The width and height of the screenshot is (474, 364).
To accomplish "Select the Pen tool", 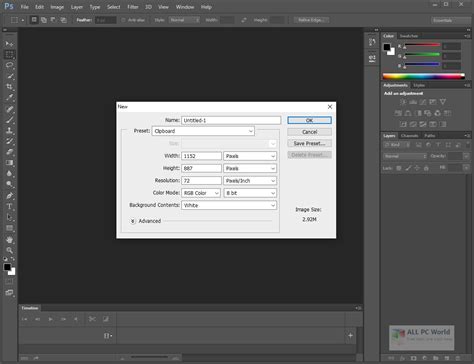I will click(9, 195).
